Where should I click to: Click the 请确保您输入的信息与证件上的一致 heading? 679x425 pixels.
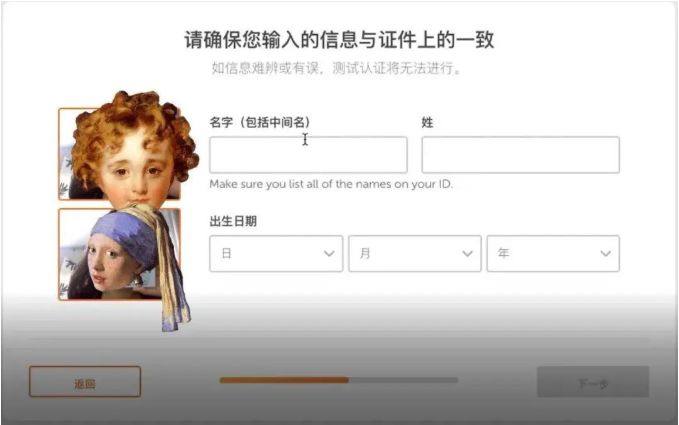339,40
